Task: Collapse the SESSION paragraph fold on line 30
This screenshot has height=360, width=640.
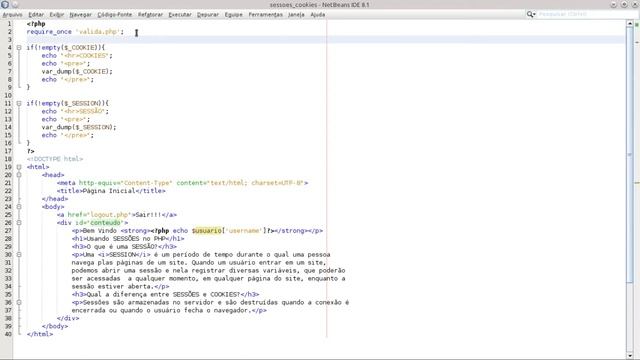Action: [x=19, y=254]
